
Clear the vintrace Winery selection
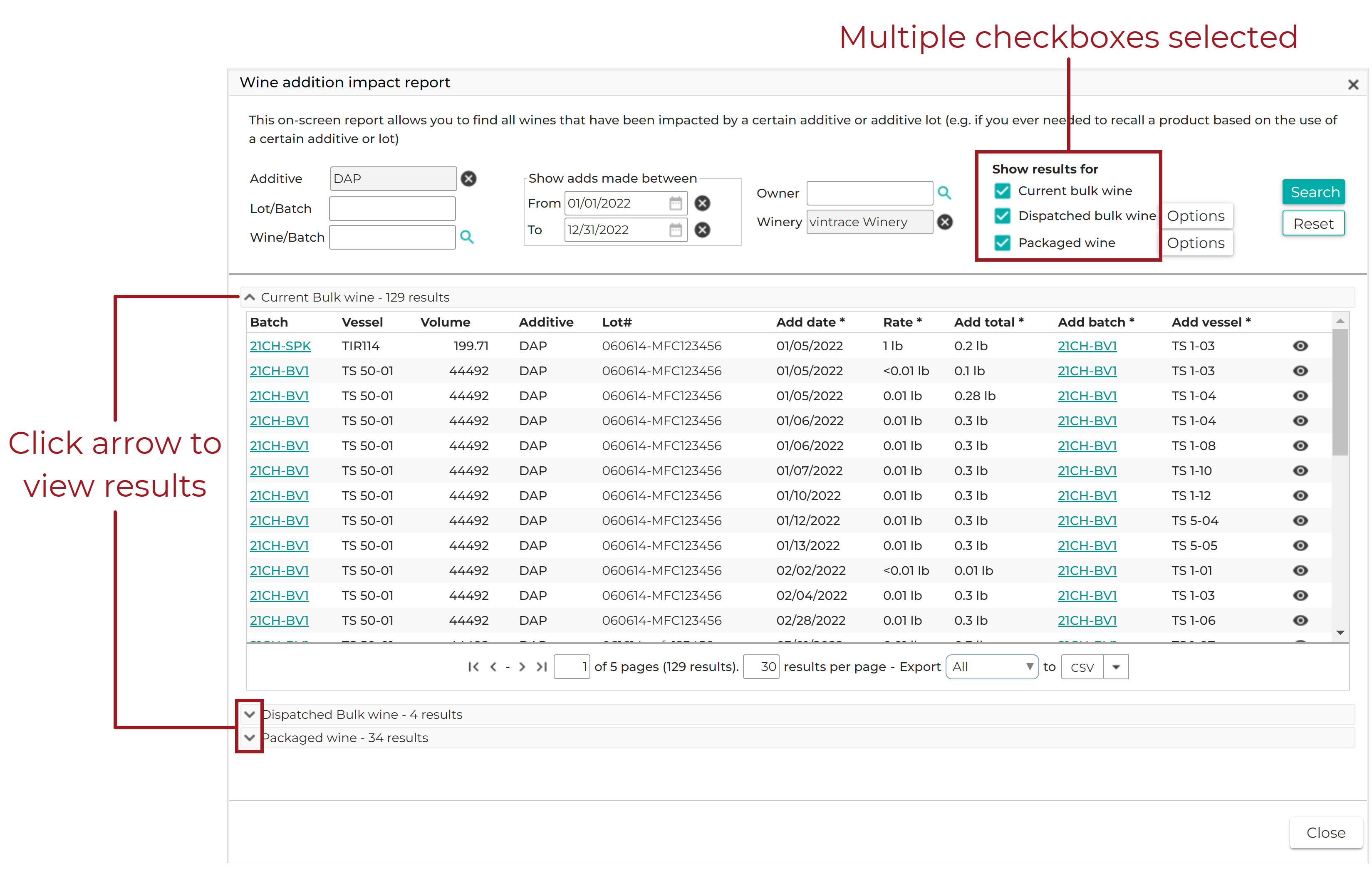pos(945,222)
